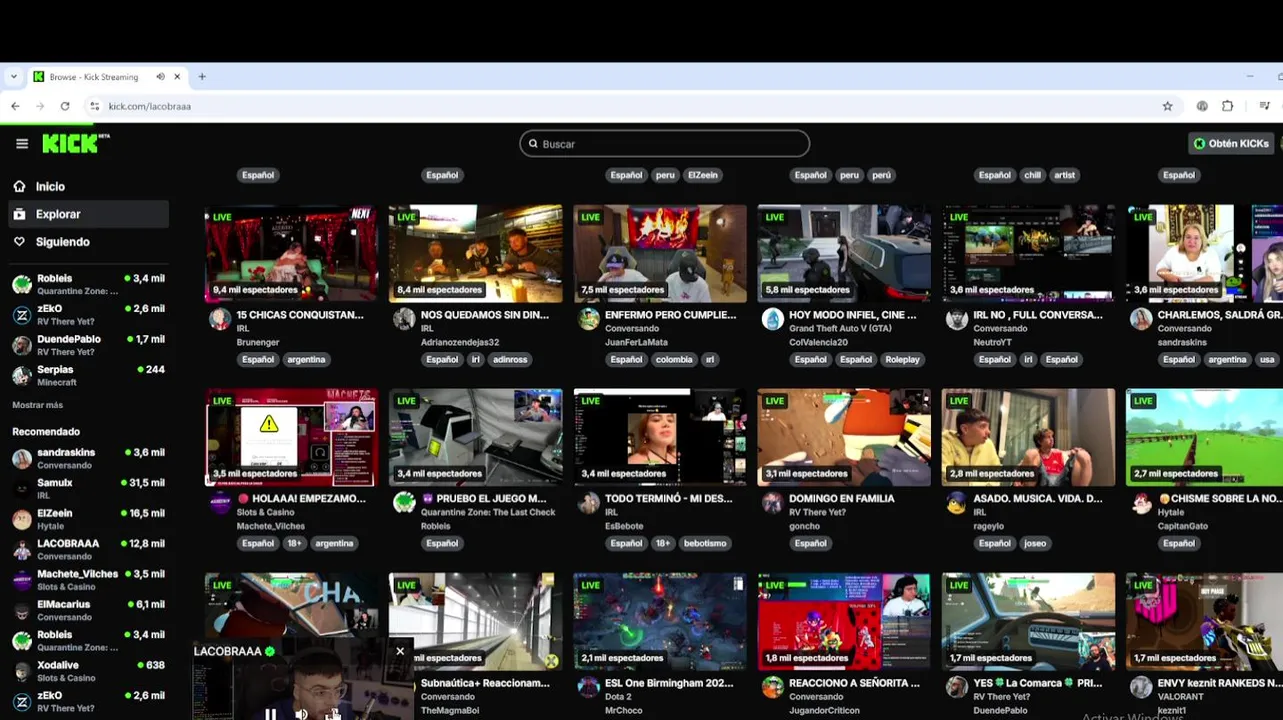Viewport: 1283px width, 720px height.
Task: Go back in browser history
Action: (x=15, y=106)
